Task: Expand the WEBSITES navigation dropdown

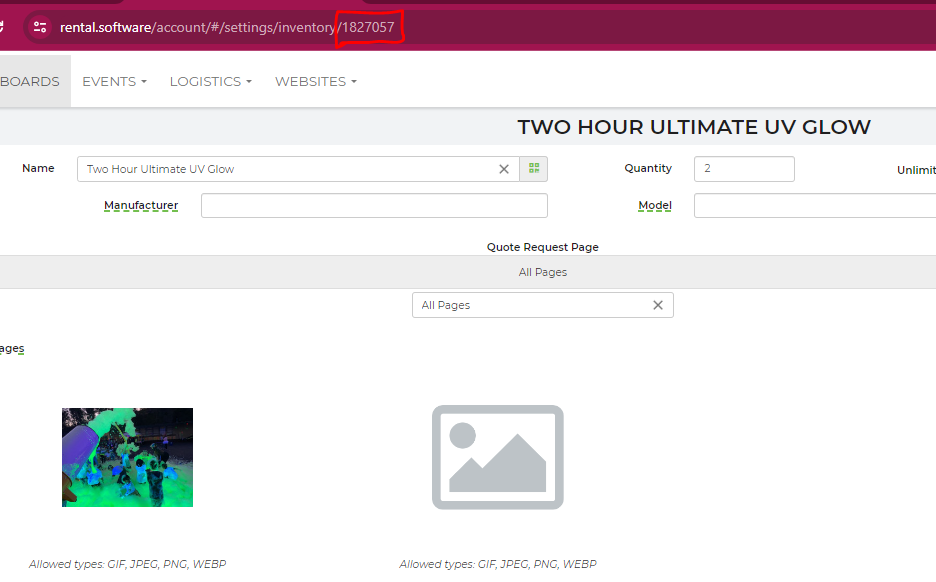Action: [x=315, y=81]
